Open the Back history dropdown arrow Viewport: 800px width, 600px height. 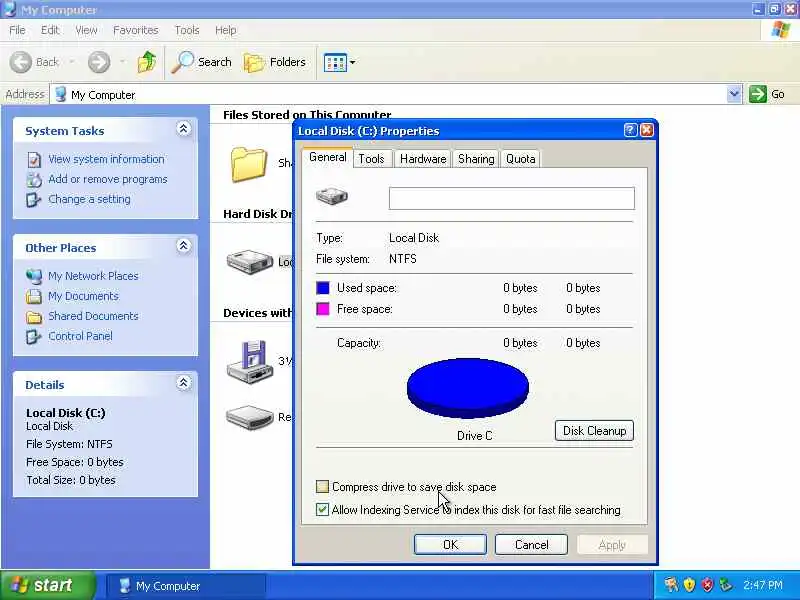tap(72, 62)
